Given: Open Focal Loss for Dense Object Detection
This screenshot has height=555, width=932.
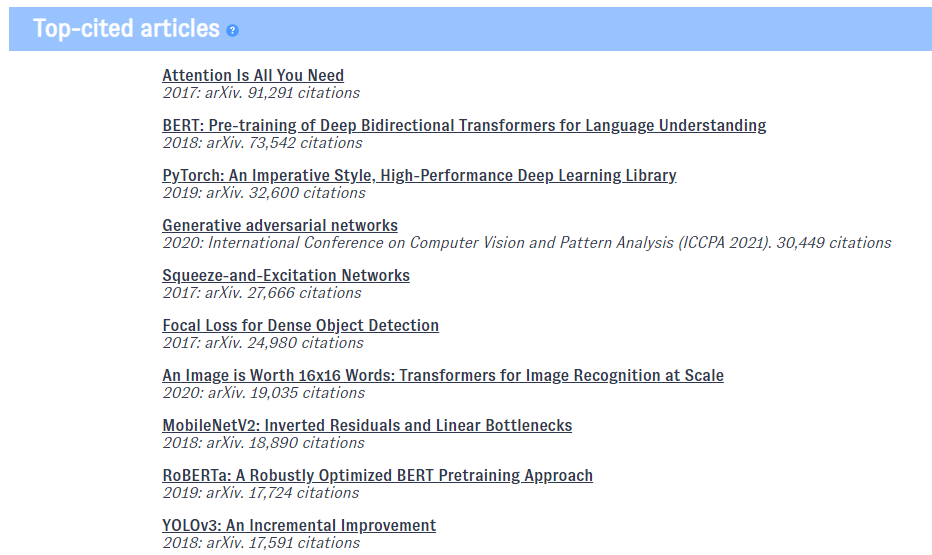Looking at the screenshot, I should click(x=300, y=326).
